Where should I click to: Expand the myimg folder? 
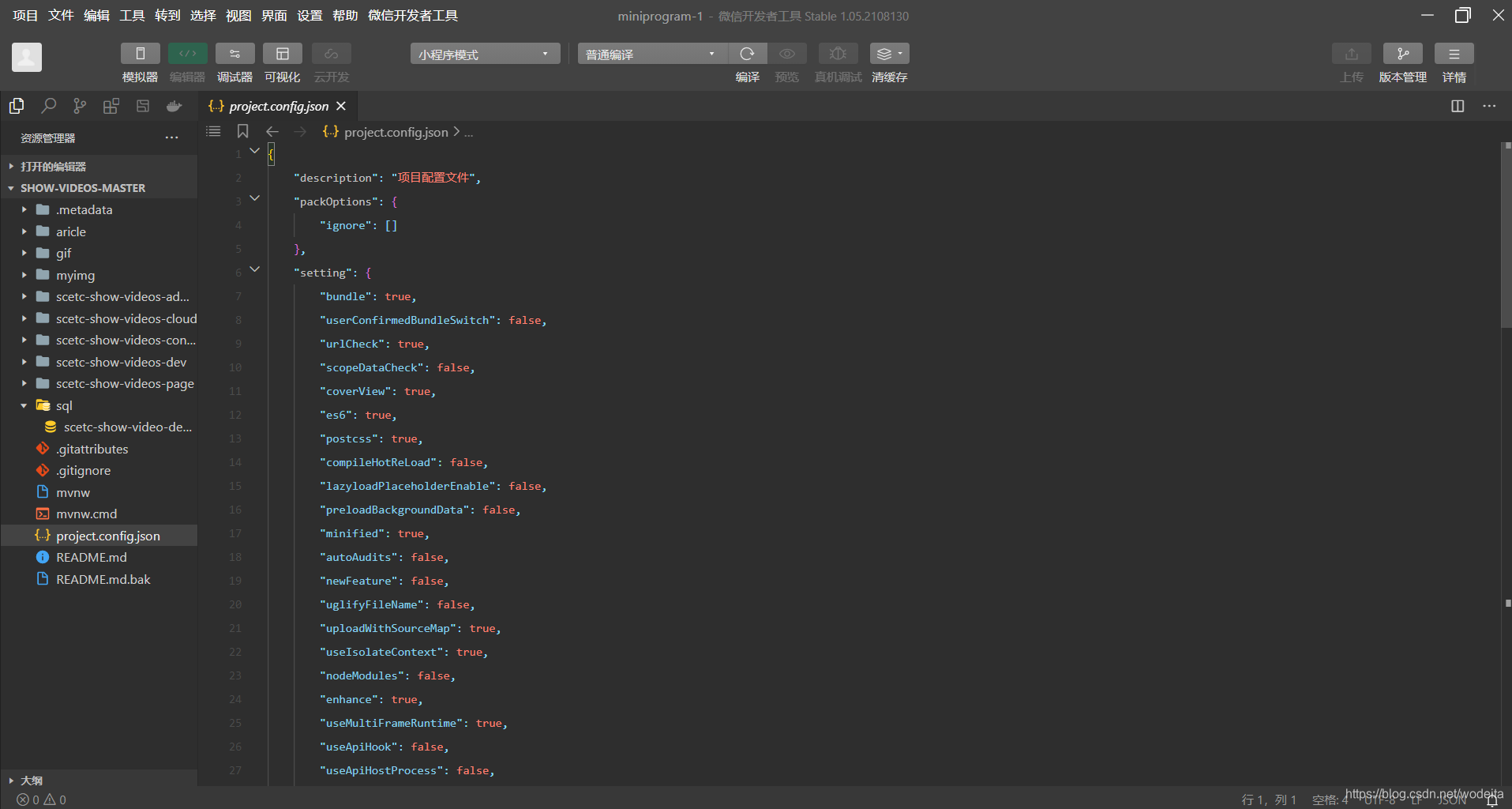[99, 275]
